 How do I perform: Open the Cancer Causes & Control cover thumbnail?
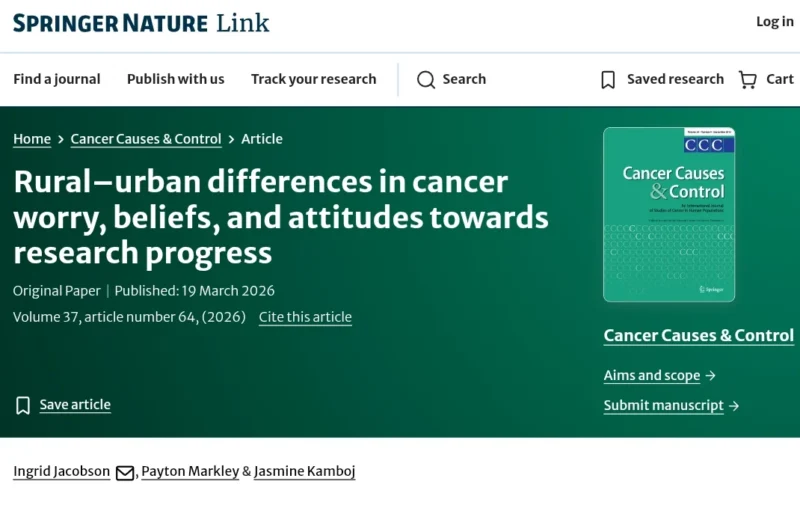click(669, 214)
